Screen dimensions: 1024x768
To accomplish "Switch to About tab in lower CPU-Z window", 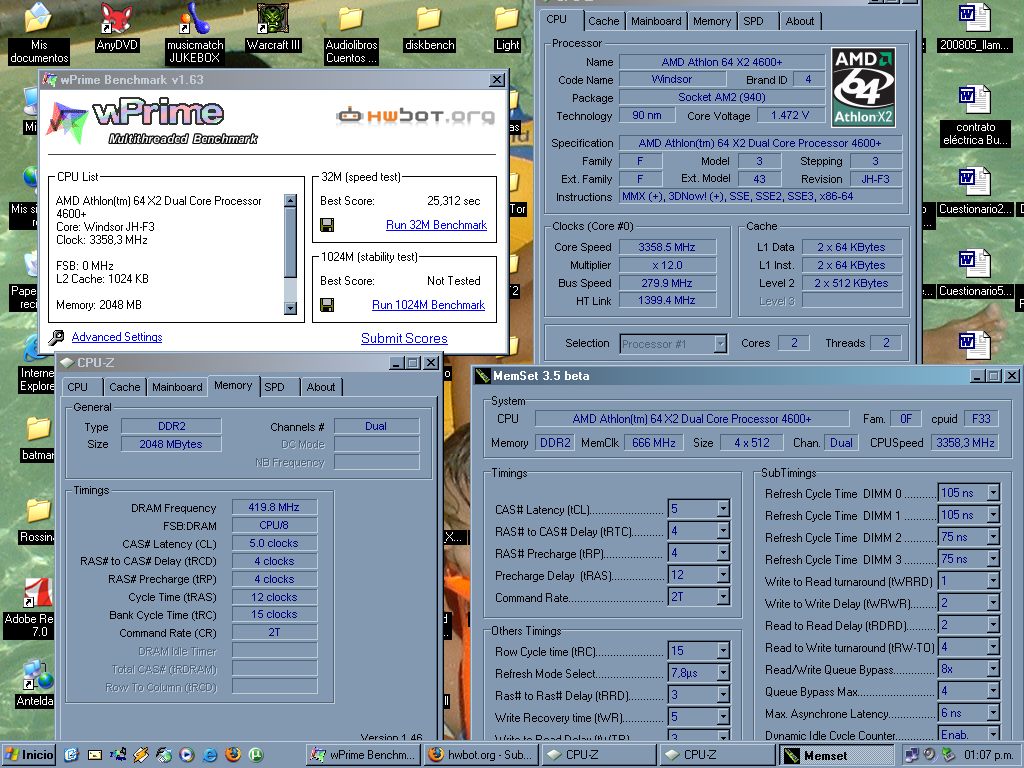I will [x=321, y=387].
